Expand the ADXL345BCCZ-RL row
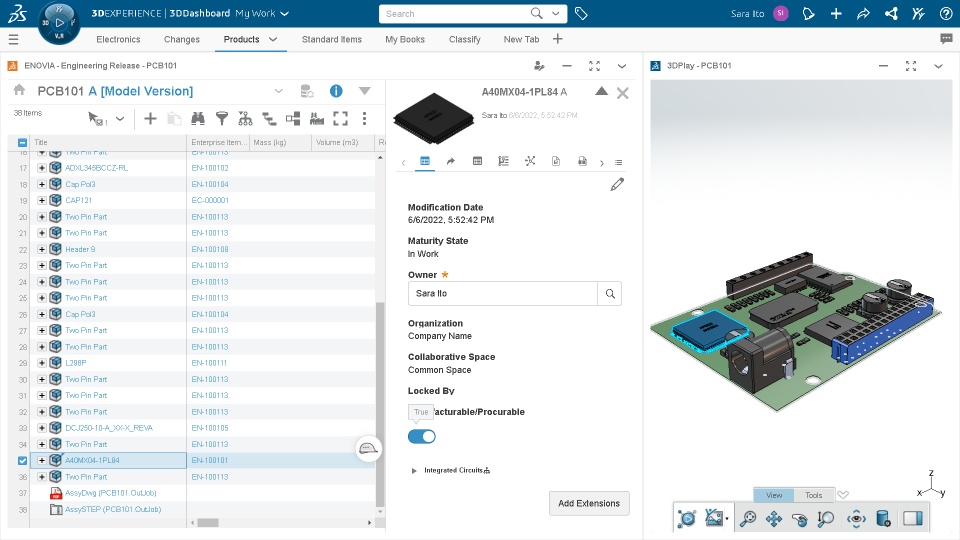Viewport: 960px width, 540px height. coord(42,168)
